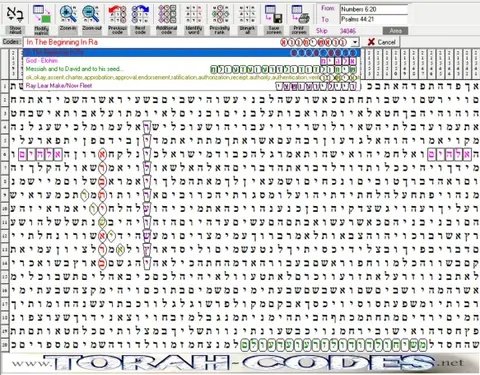Click the gray Area button
The height and width of the screenshot is (375, 480).
coord(395,31)
